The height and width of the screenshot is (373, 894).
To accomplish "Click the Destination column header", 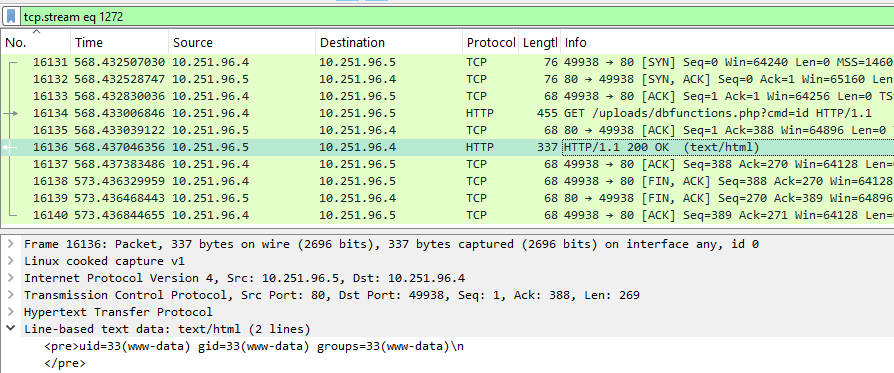I will 389,42.
